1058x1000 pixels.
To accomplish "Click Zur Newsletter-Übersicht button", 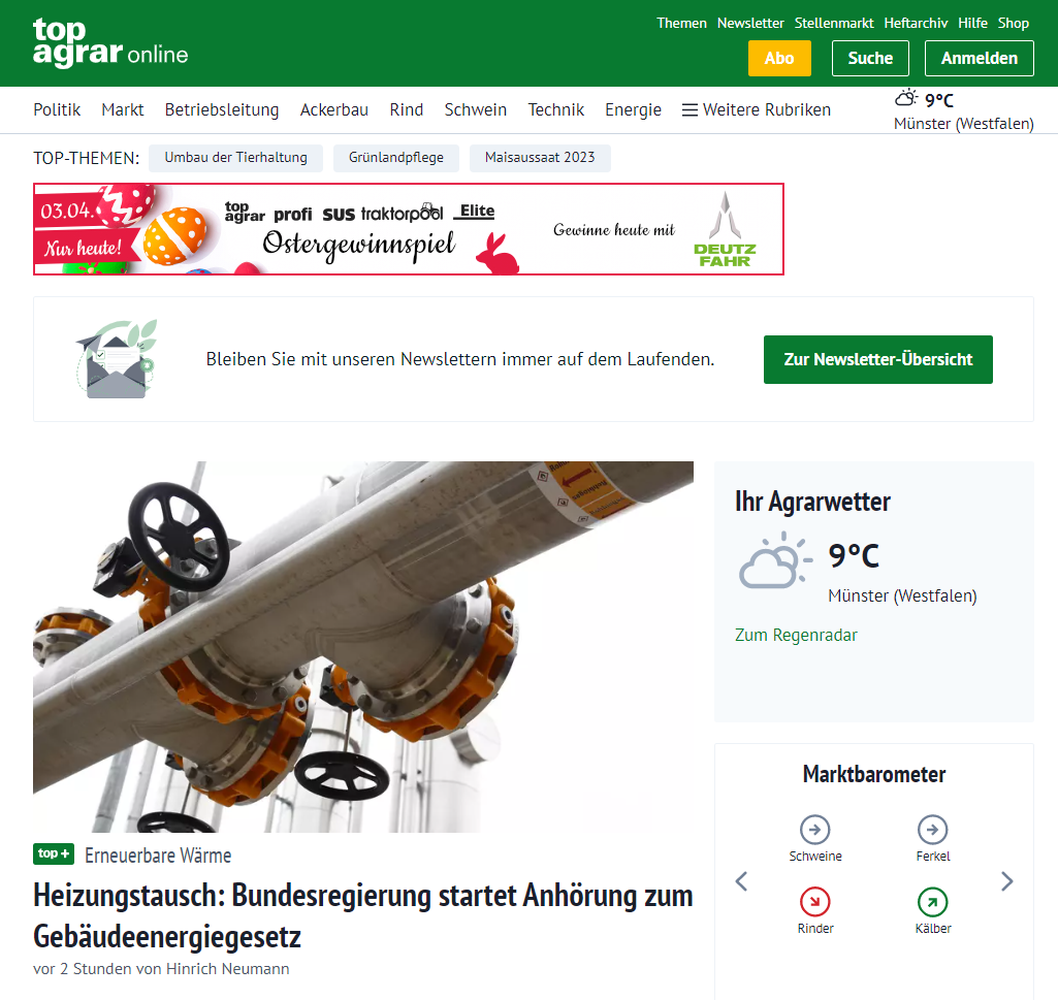I will coord(878,360).
